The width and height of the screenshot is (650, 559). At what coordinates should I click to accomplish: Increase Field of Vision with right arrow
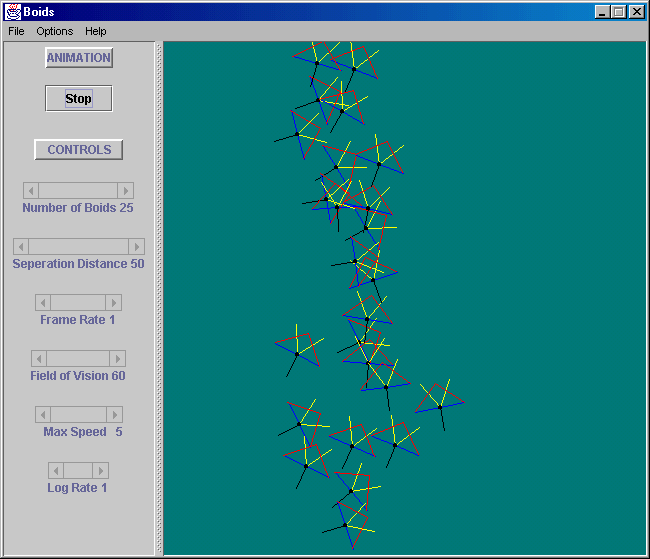coord(118,359)
